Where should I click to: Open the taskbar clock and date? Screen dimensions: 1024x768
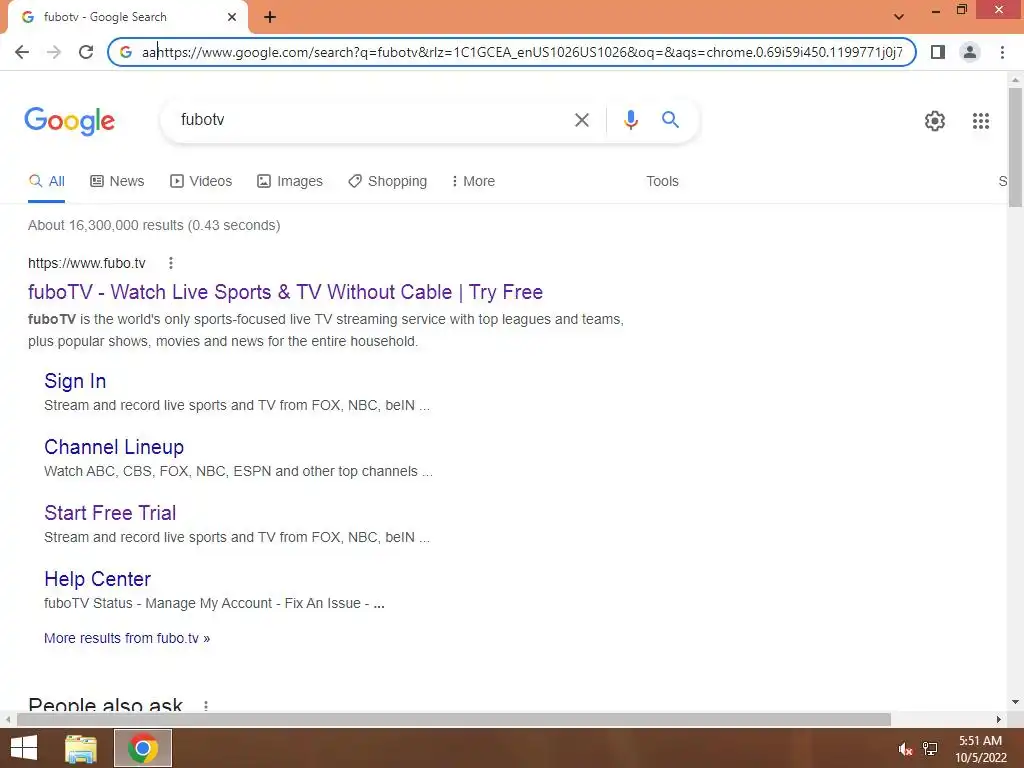[980, 749]
